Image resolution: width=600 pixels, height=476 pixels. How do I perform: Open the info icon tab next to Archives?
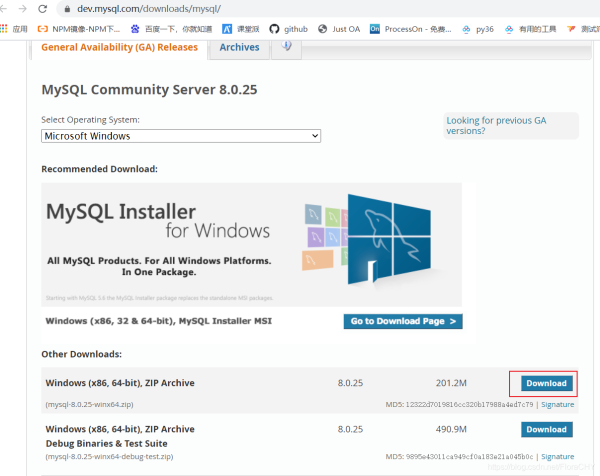pos(287,47)
